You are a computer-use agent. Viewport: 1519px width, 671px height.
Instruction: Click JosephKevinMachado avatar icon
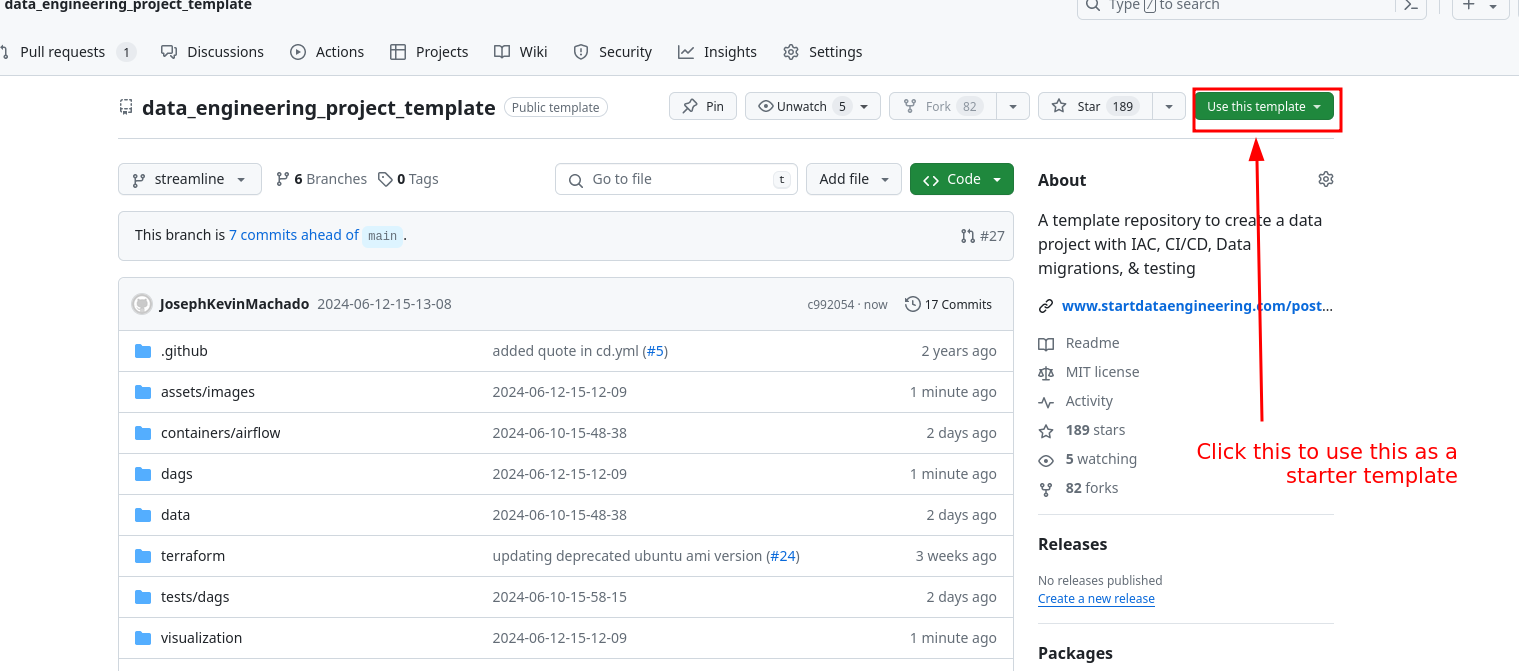point(142,304)
